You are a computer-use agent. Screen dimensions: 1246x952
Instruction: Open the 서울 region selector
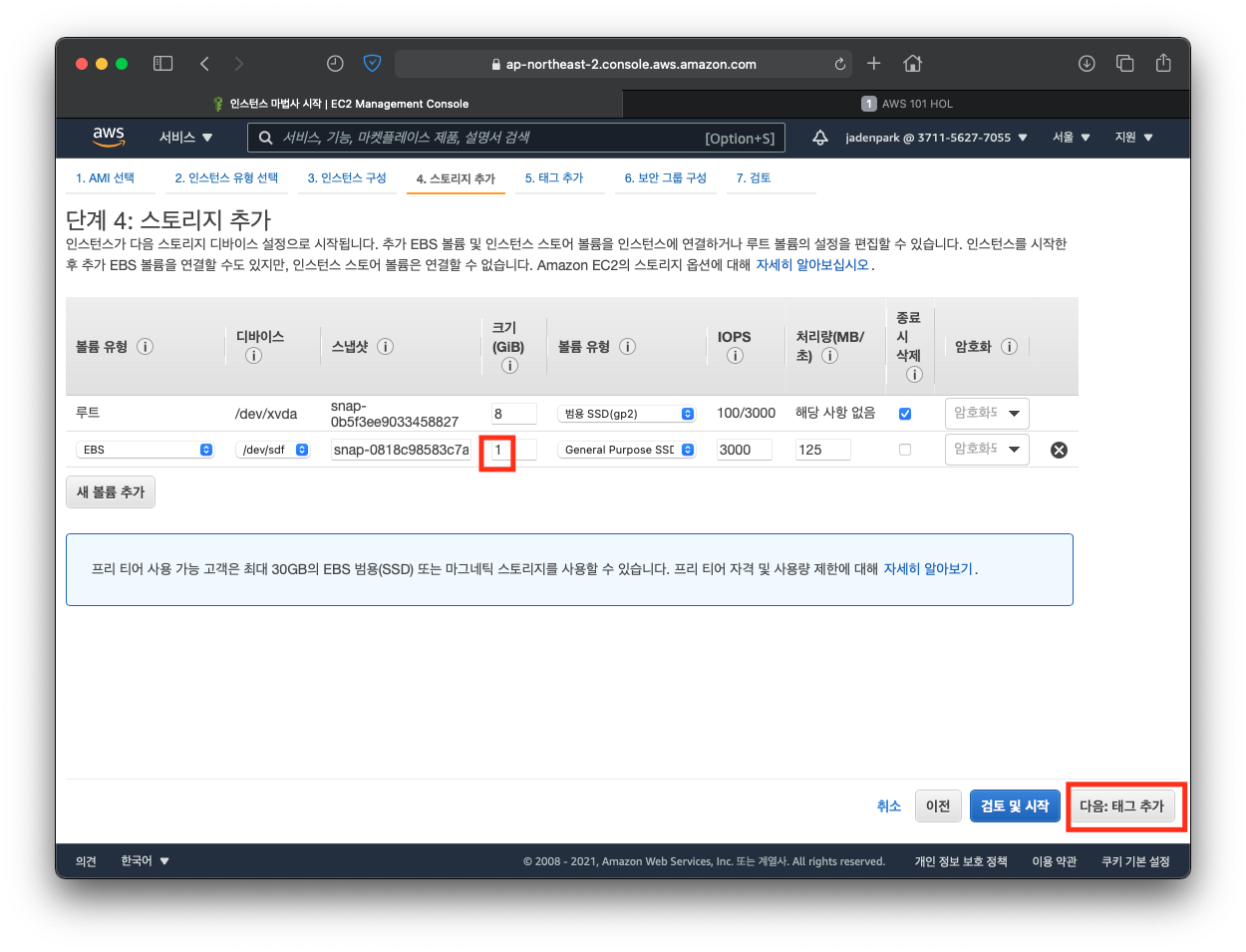click(x=1072, y=138)
